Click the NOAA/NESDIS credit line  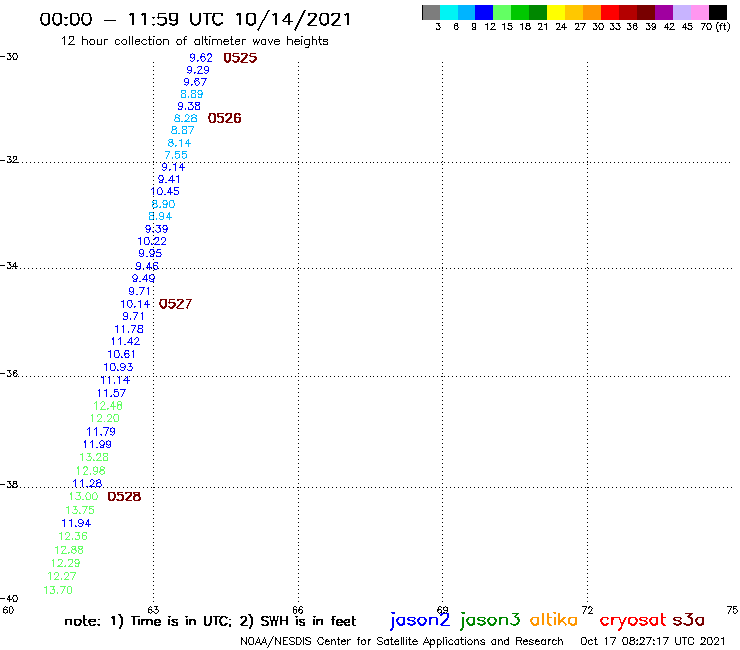pyautogui.click(x=402, y=642)
